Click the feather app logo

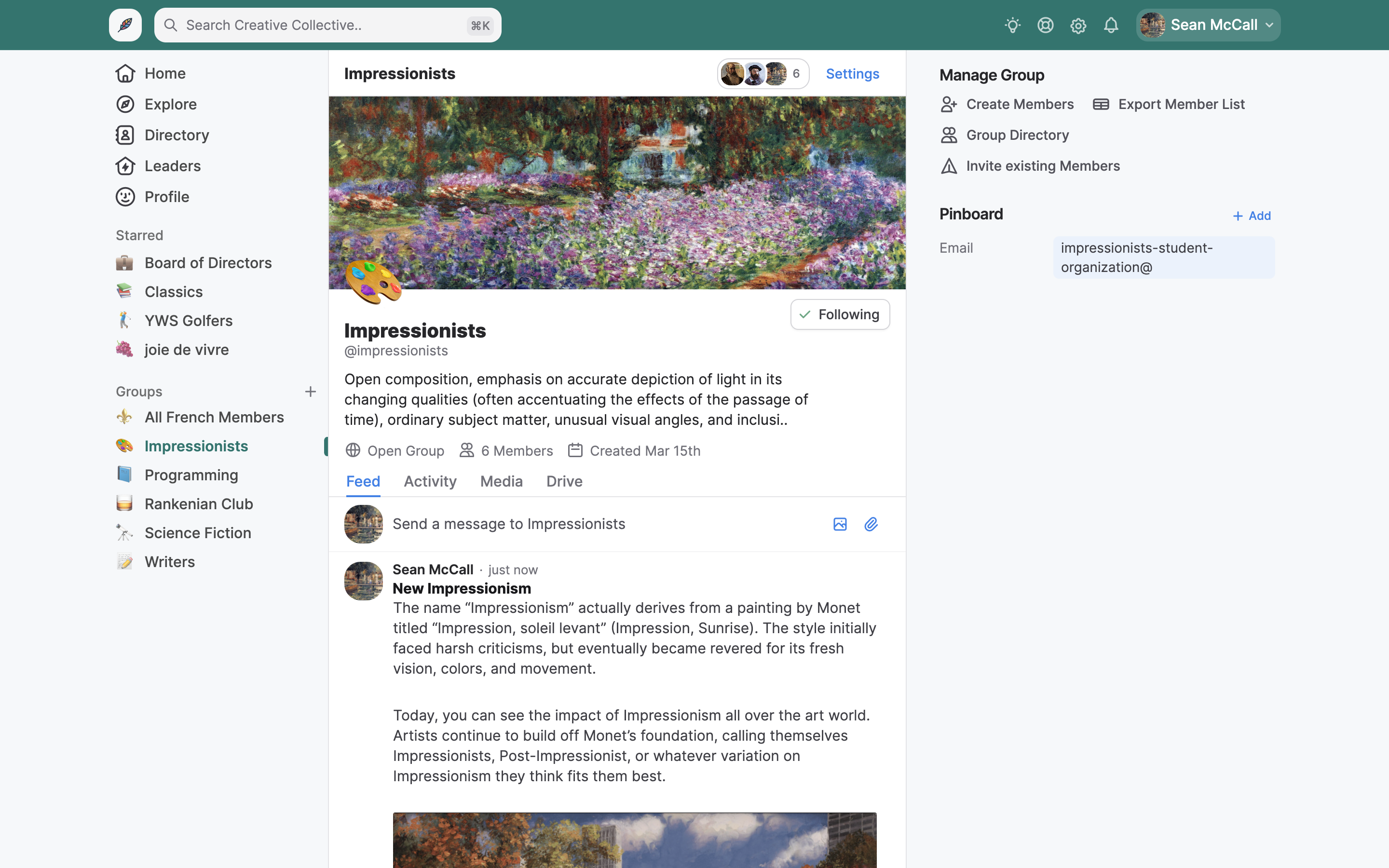coord(125,25)
